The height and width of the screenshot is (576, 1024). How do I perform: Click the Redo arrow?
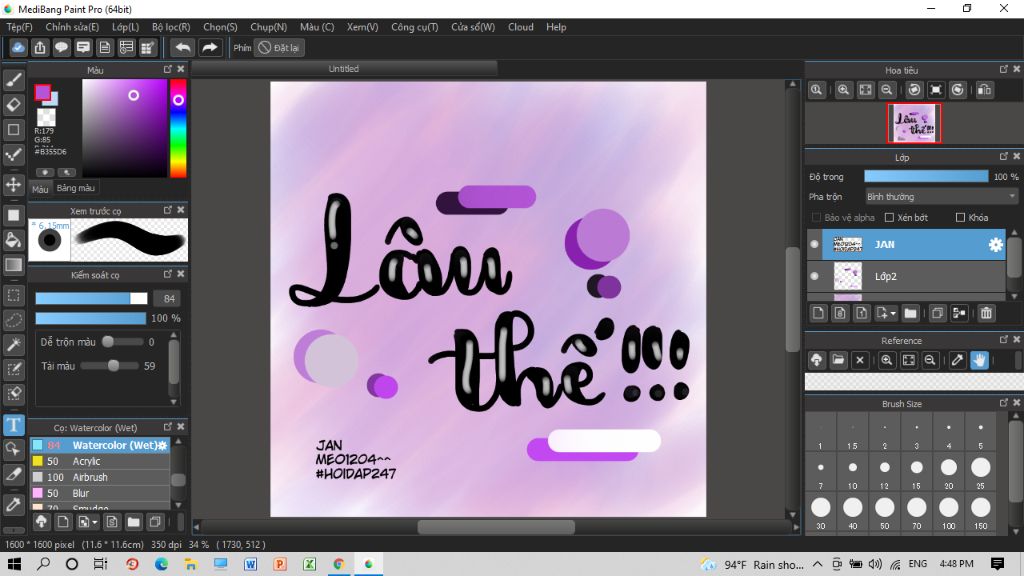(x=210, y=48)
